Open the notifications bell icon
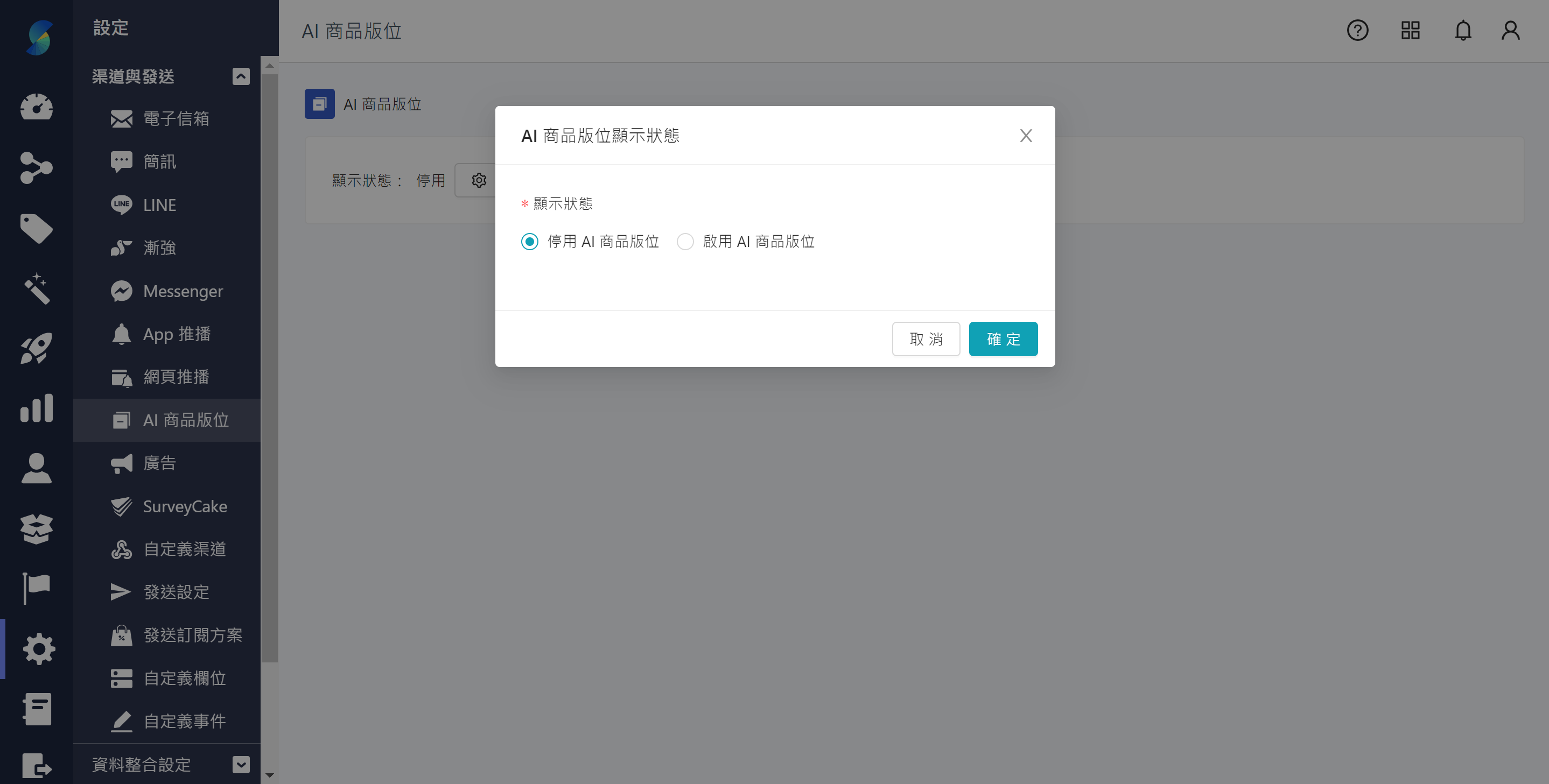Image resolution: width=1549 pixels, height=784 pixels. click(x=1463, y=30)
